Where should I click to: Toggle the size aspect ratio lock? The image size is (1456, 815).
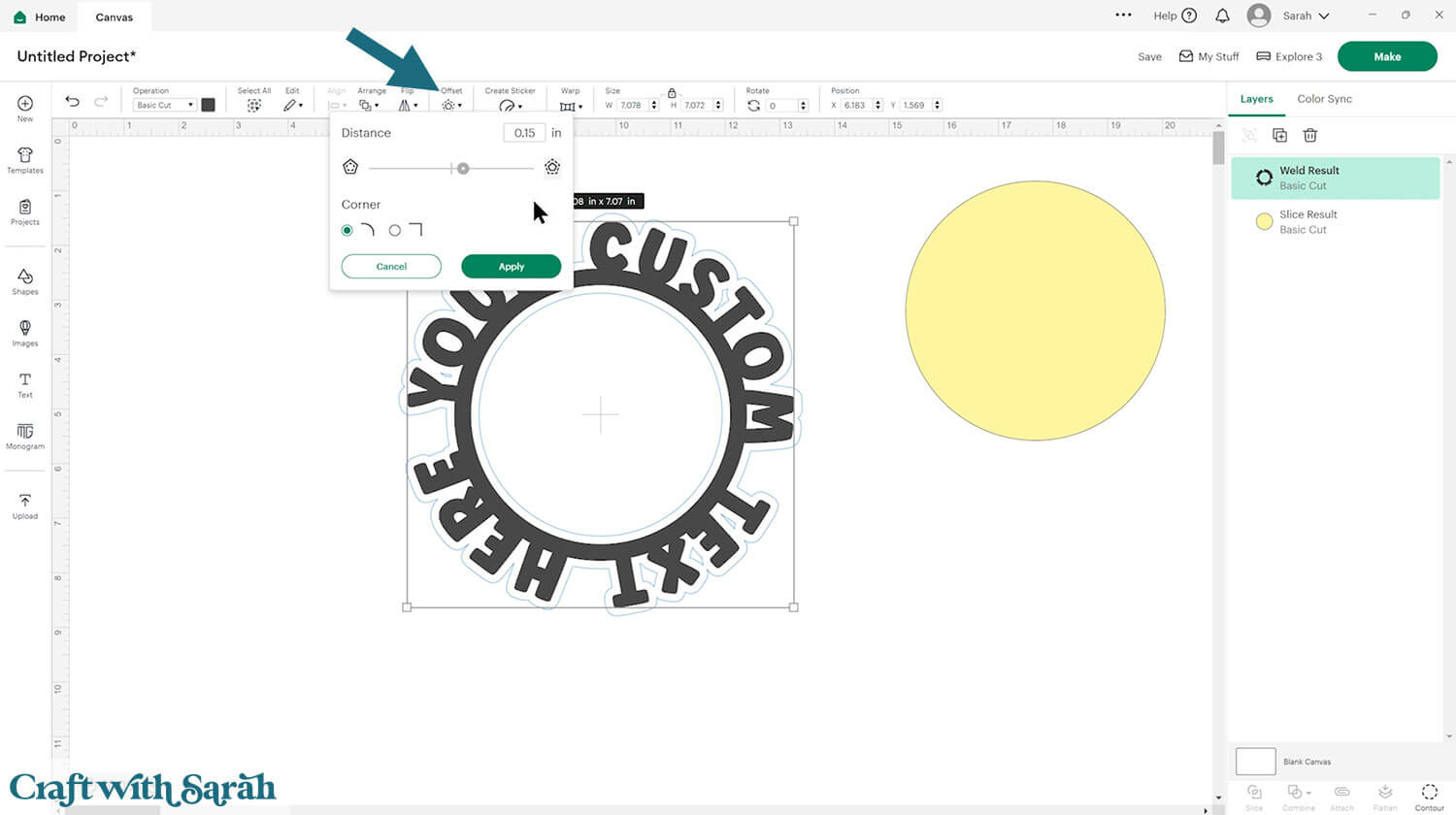tap(672, 93)
